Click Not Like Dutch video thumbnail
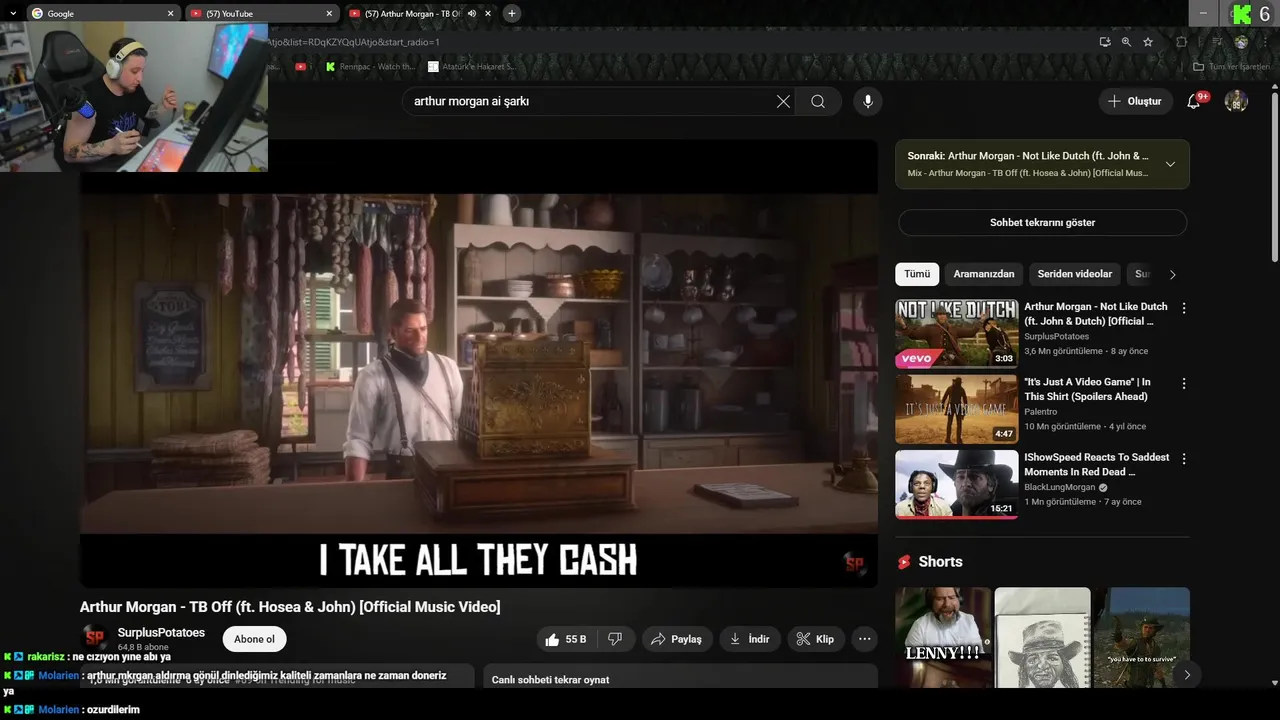The width and height of the screenshot is (1280, 720). click(956, 334)
